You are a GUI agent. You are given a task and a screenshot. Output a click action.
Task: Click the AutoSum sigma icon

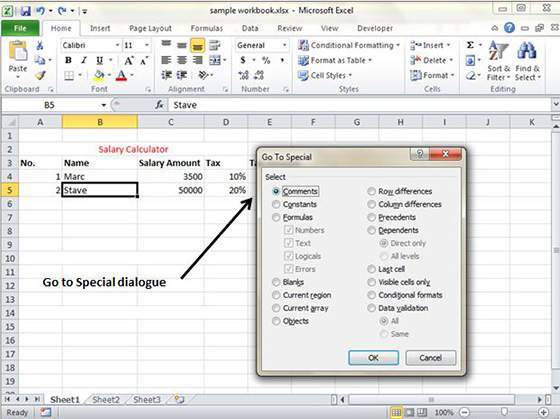470,45
